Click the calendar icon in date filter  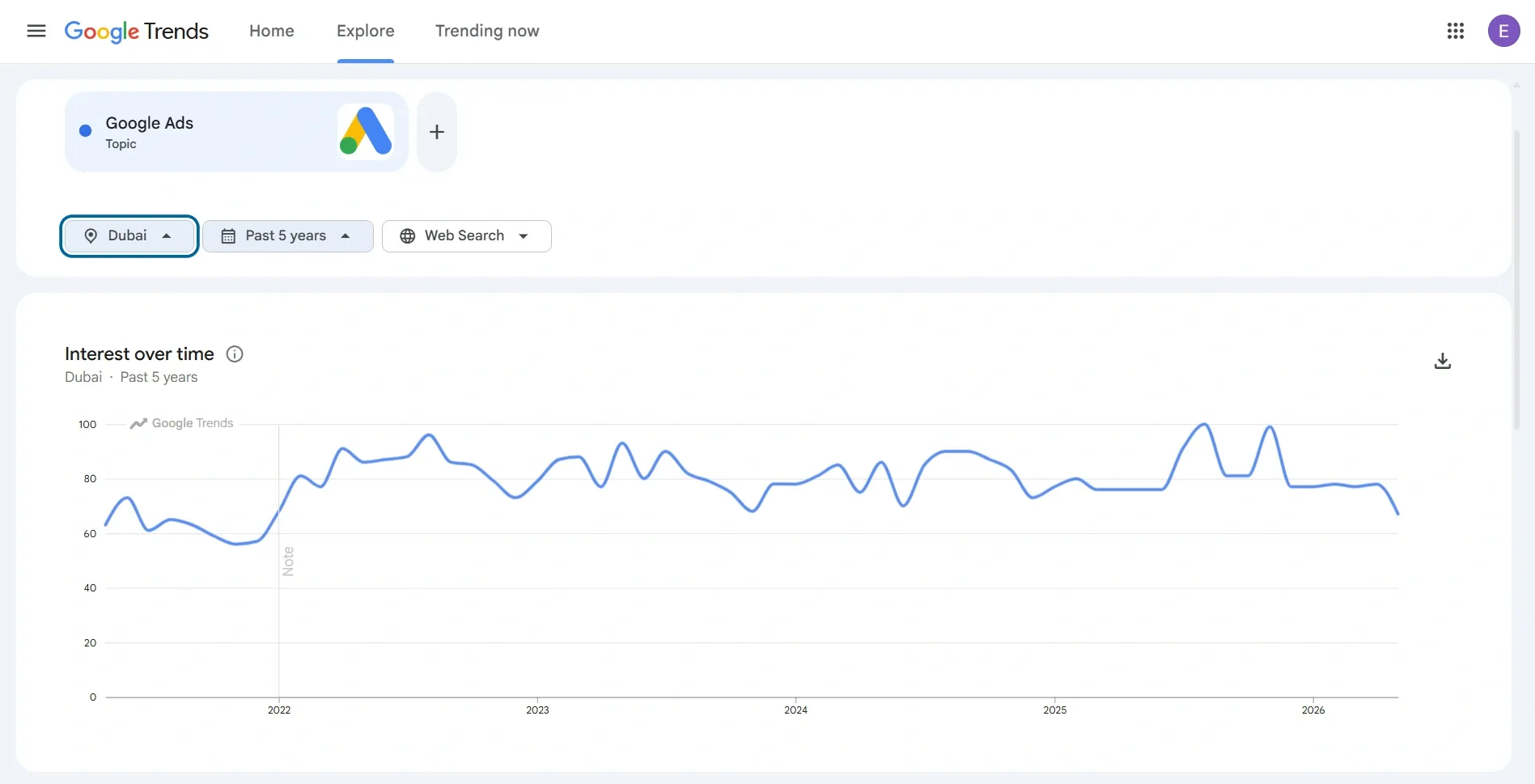click(x=228, y=236)
